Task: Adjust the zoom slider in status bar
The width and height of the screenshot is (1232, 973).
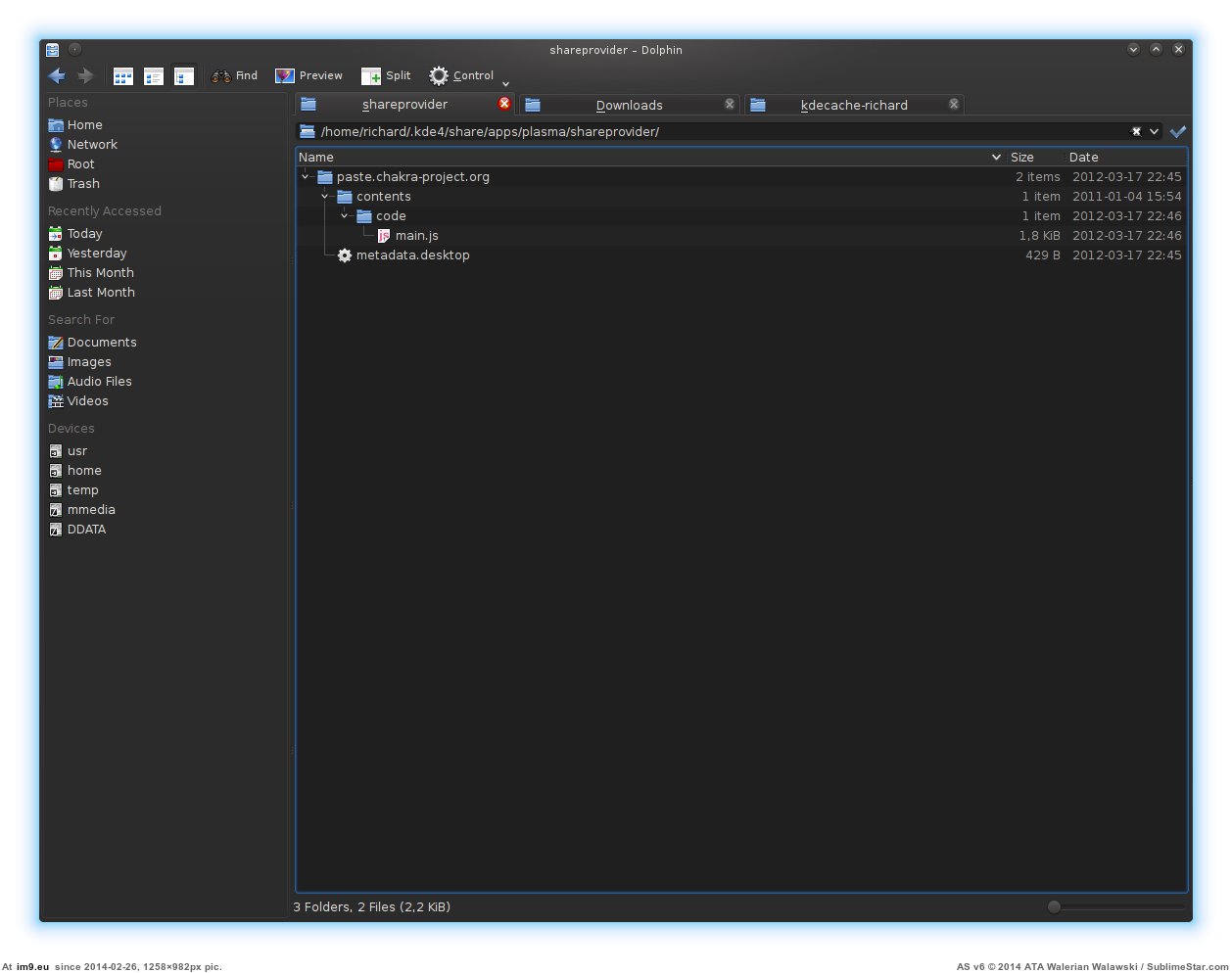Action: (1054, 906)
